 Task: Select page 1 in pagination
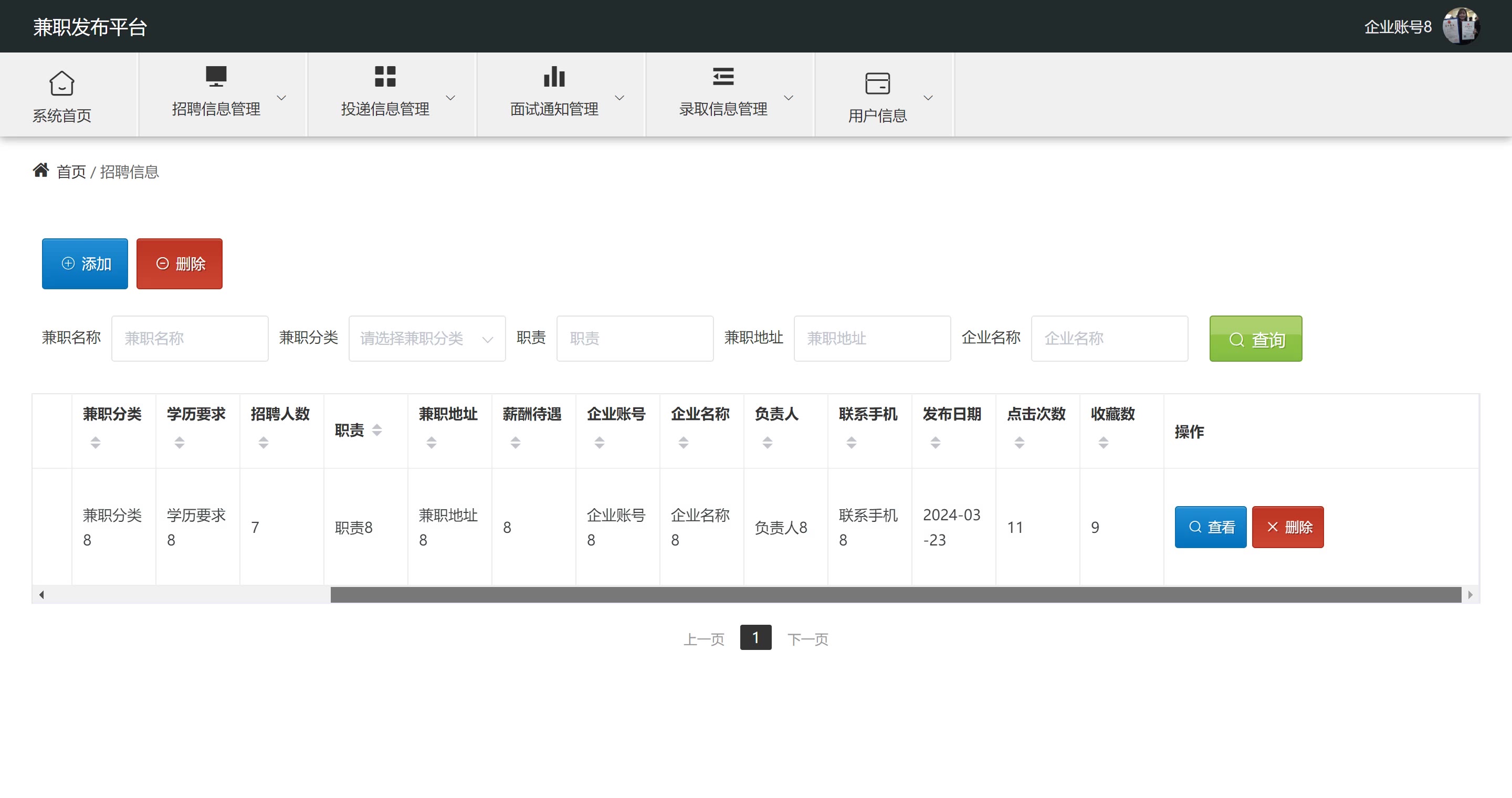click(755, 637)
